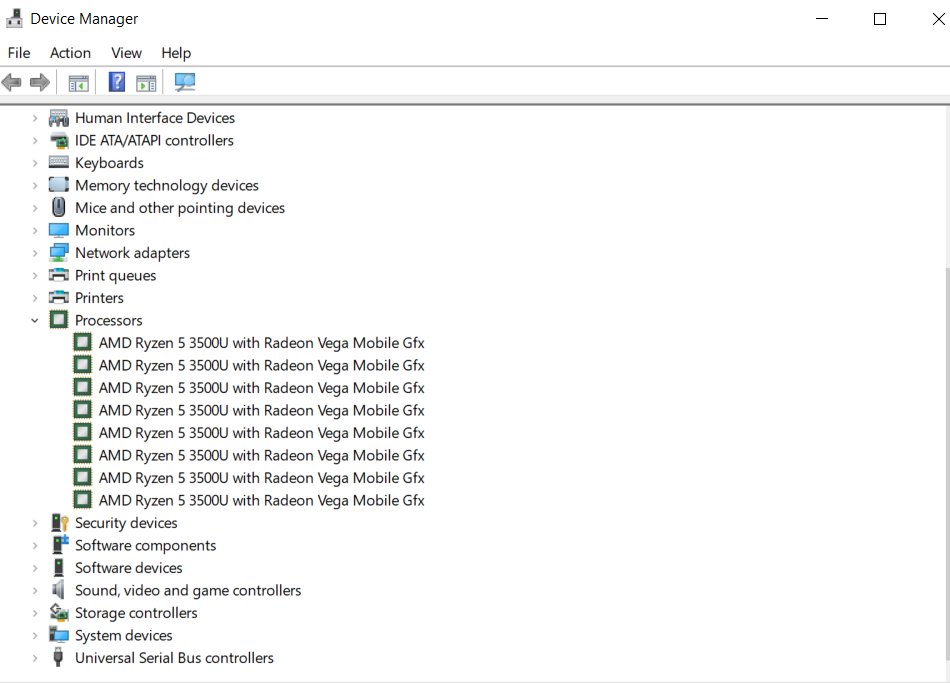Expand the Storage controllers node

(35, 613)
